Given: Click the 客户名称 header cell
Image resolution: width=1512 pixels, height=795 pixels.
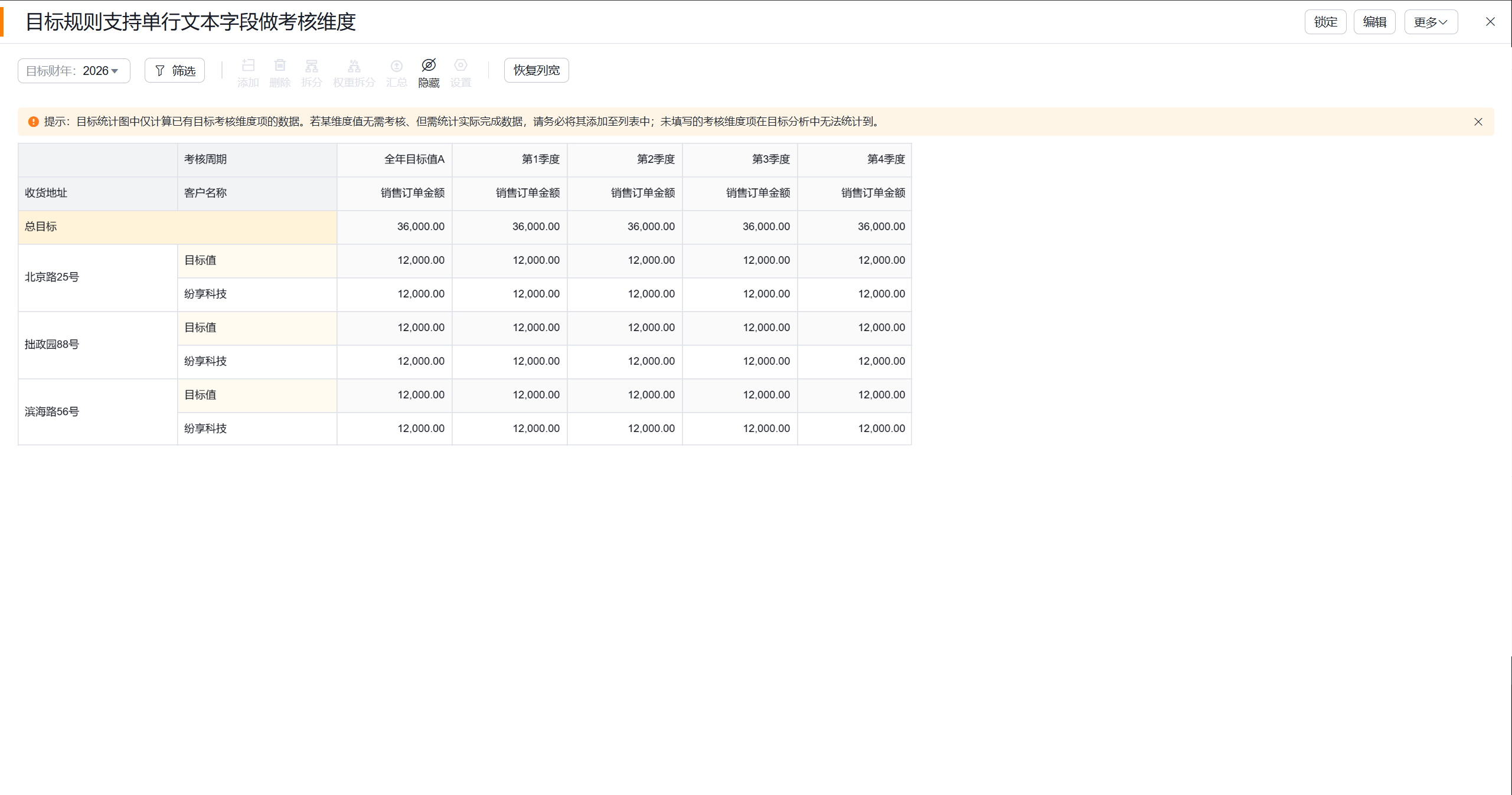Looking at the screenshot, I should 257,194.
